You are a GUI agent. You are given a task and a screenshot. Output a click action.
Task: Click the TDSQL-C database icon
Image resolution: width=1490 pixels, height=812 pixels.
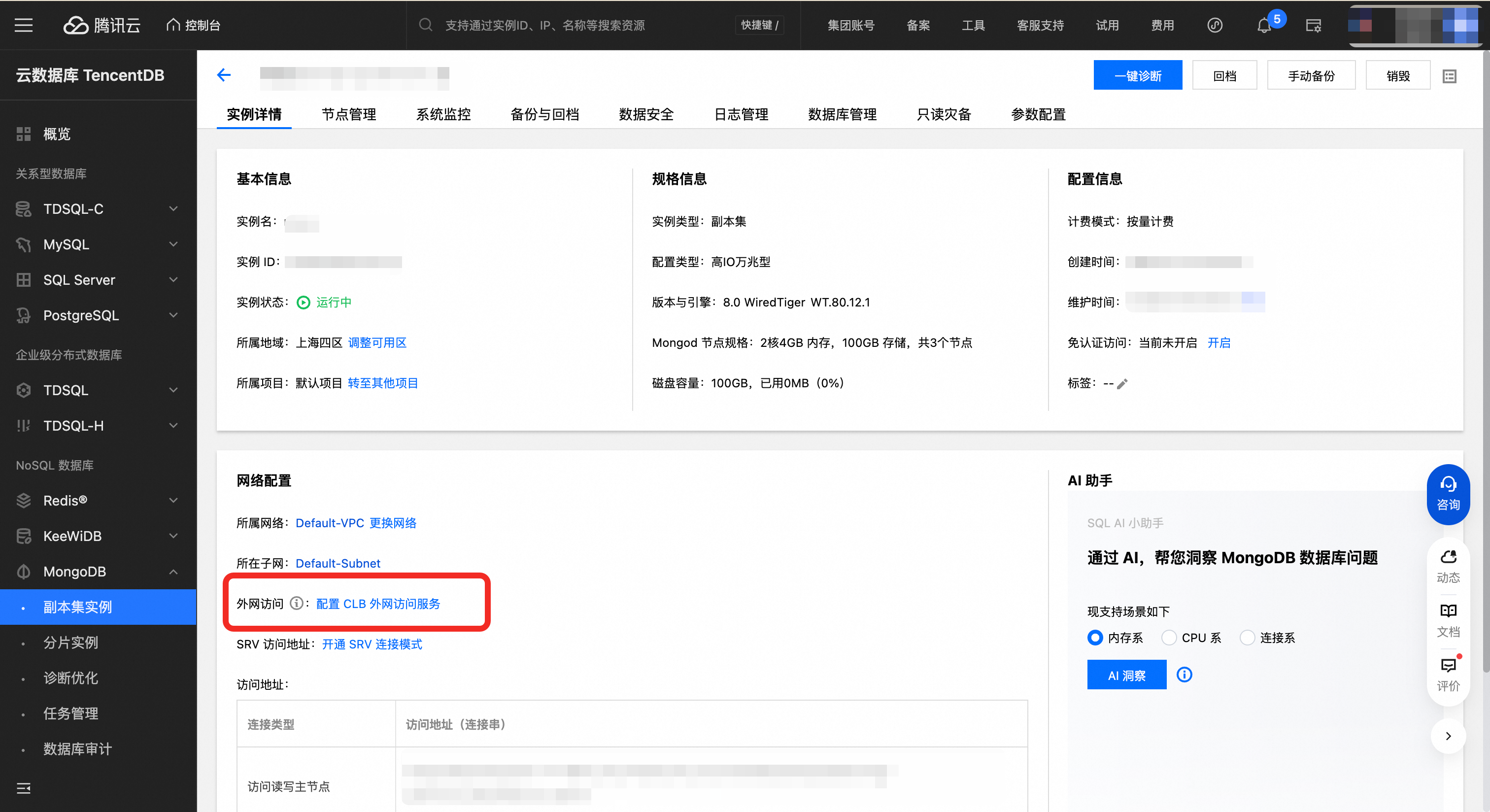(x=24, y=209)
